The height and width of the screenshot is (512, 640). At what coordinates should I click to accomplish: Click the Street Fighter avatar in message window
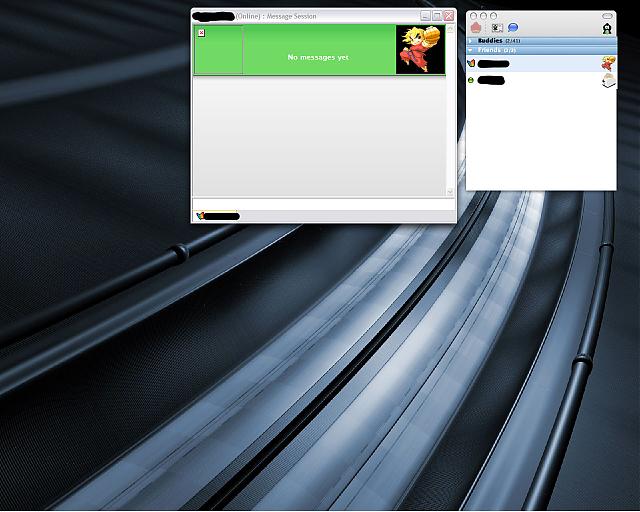[420, 50]
